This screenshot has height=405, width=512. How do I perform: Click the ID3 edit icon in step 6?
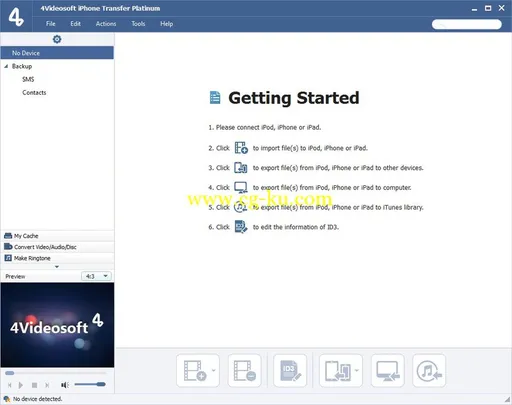coord(241,227)
